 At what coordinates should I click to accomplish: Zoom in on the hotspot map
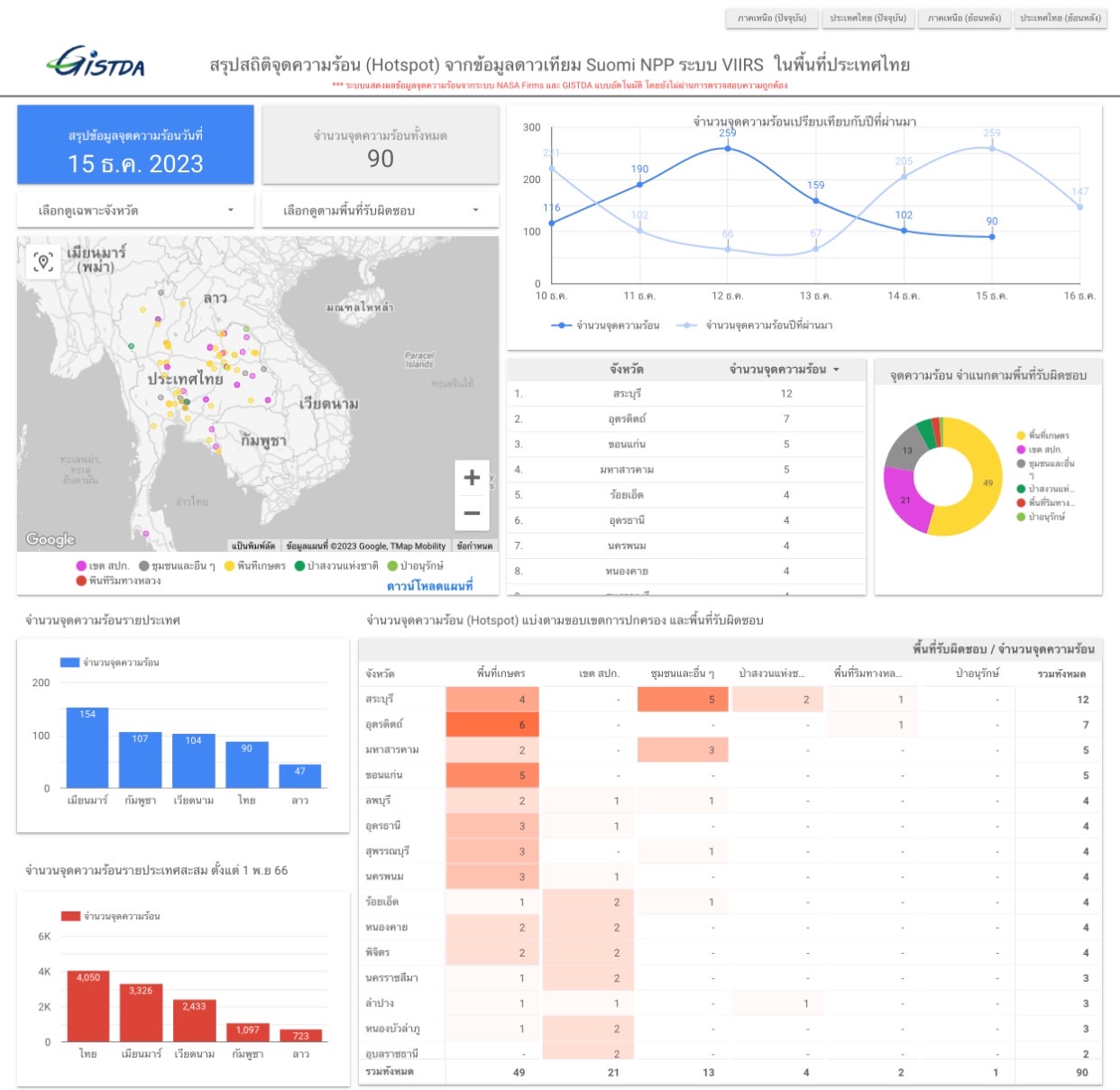click(471, 478)
